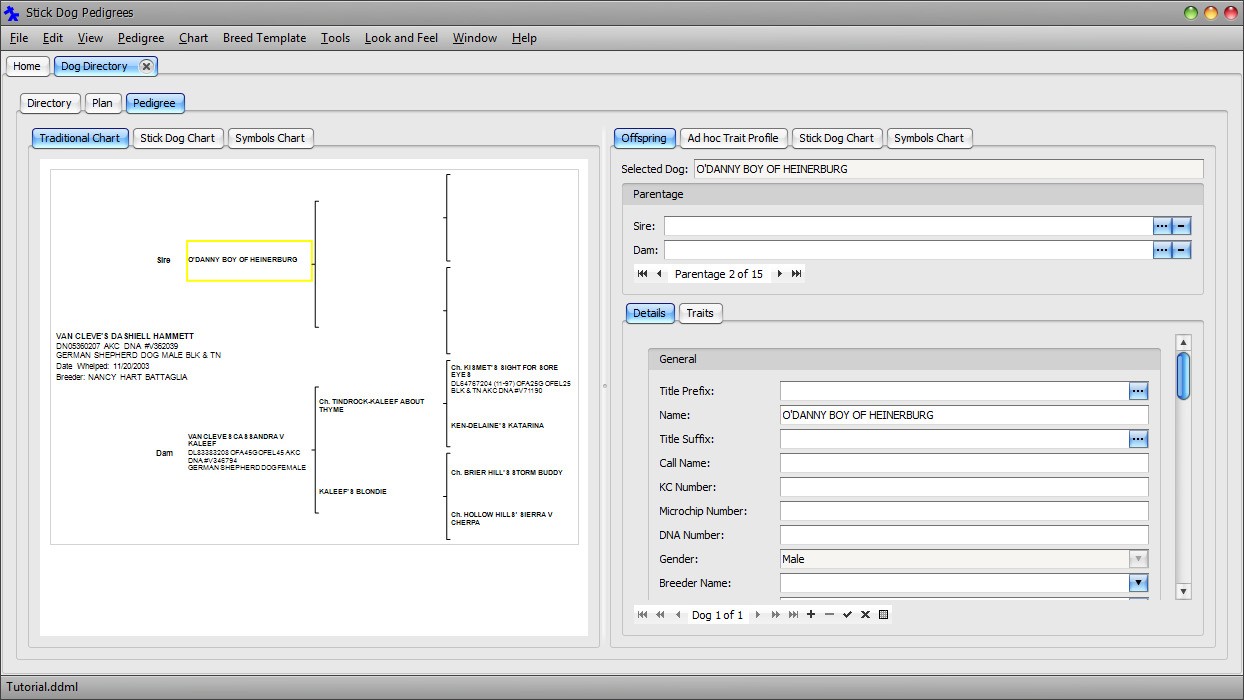Go to next parentage record

(780, 274)
